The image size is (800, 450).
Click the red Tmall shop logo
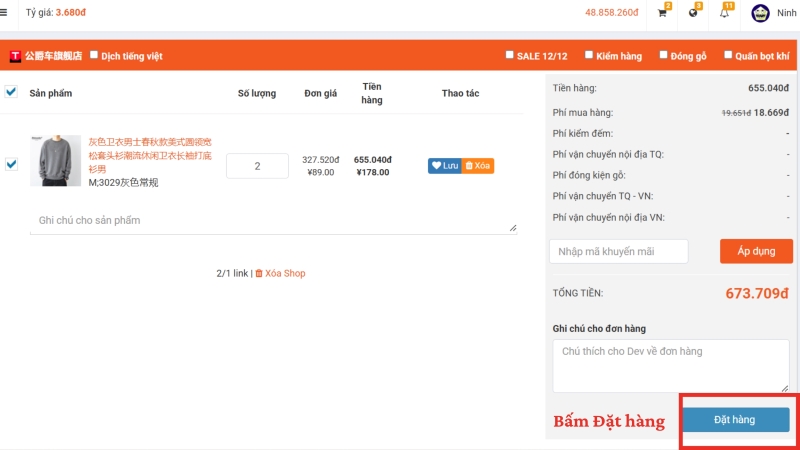(x=16, y=56)
